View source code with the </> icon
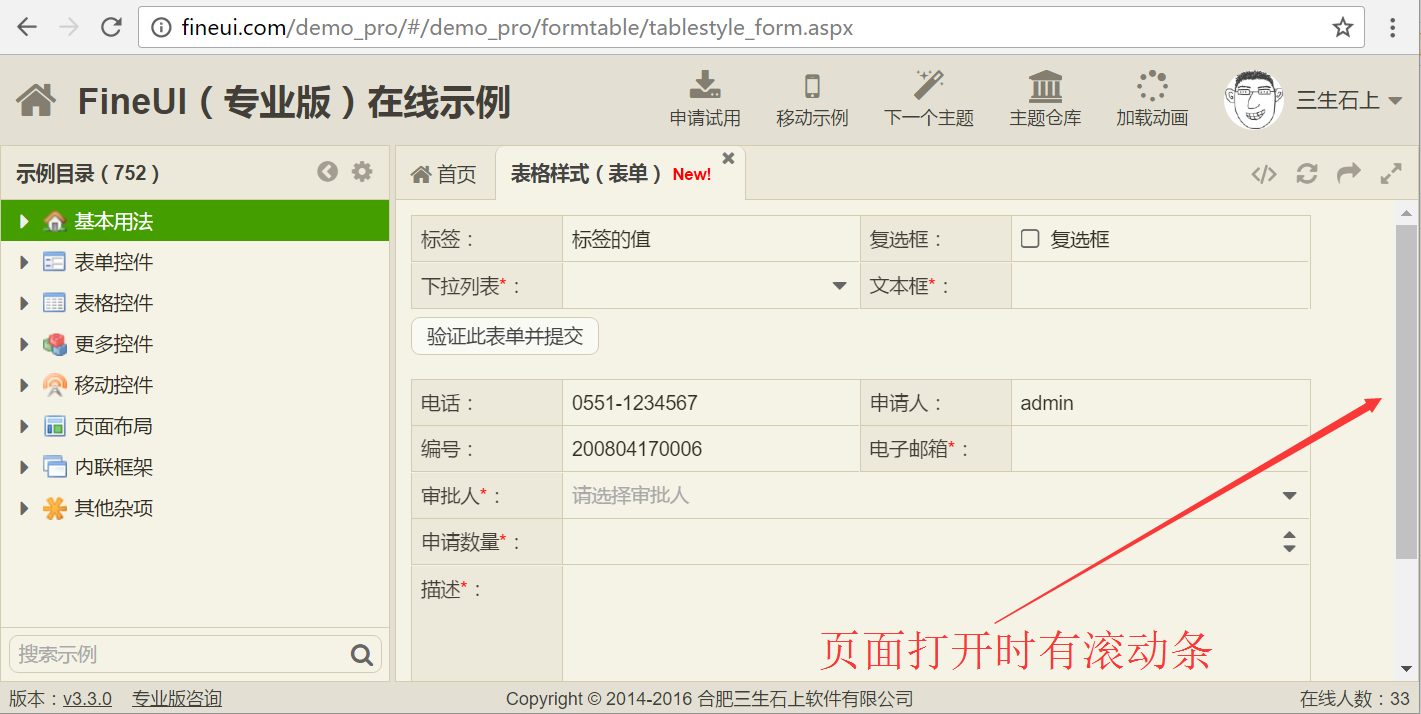 point(1264,174)
